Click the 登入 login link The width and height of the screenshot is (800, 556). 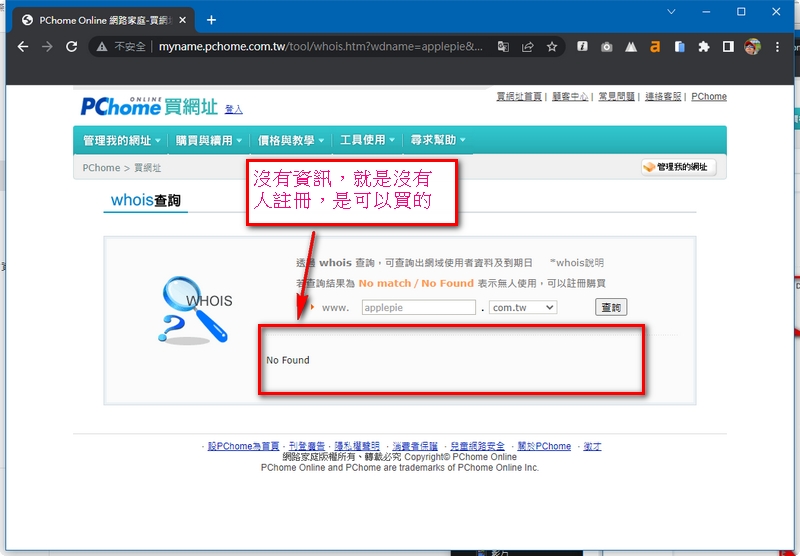(x=233, y=109)
